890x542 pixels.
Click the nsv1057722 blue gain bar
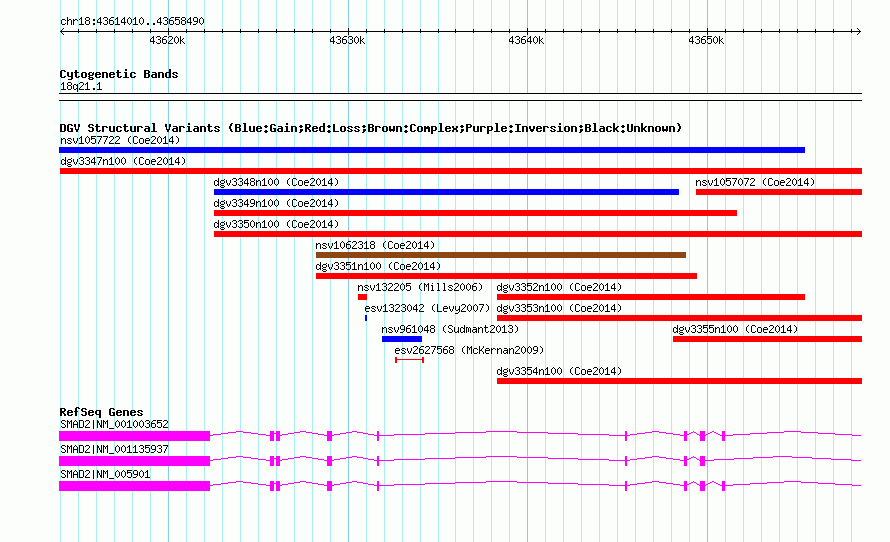pyautogui.click(x=432, y=150)
